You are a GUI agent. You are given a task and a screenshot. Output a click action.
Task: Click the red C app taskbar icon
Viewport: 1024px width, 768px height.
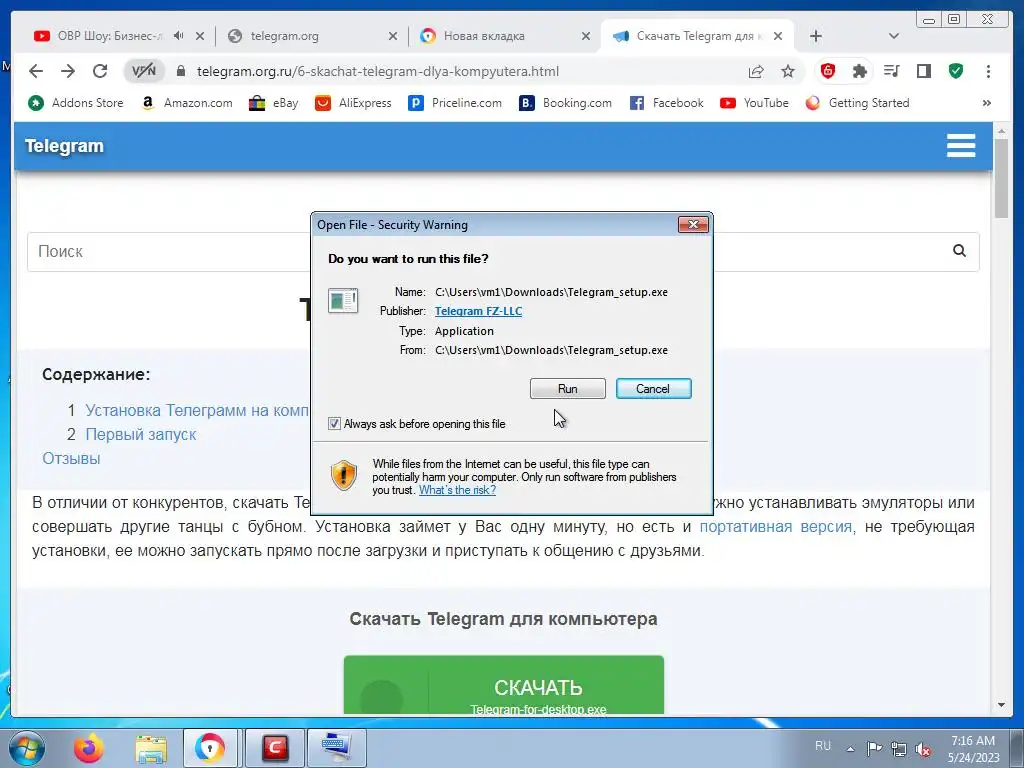pos(275,748)
